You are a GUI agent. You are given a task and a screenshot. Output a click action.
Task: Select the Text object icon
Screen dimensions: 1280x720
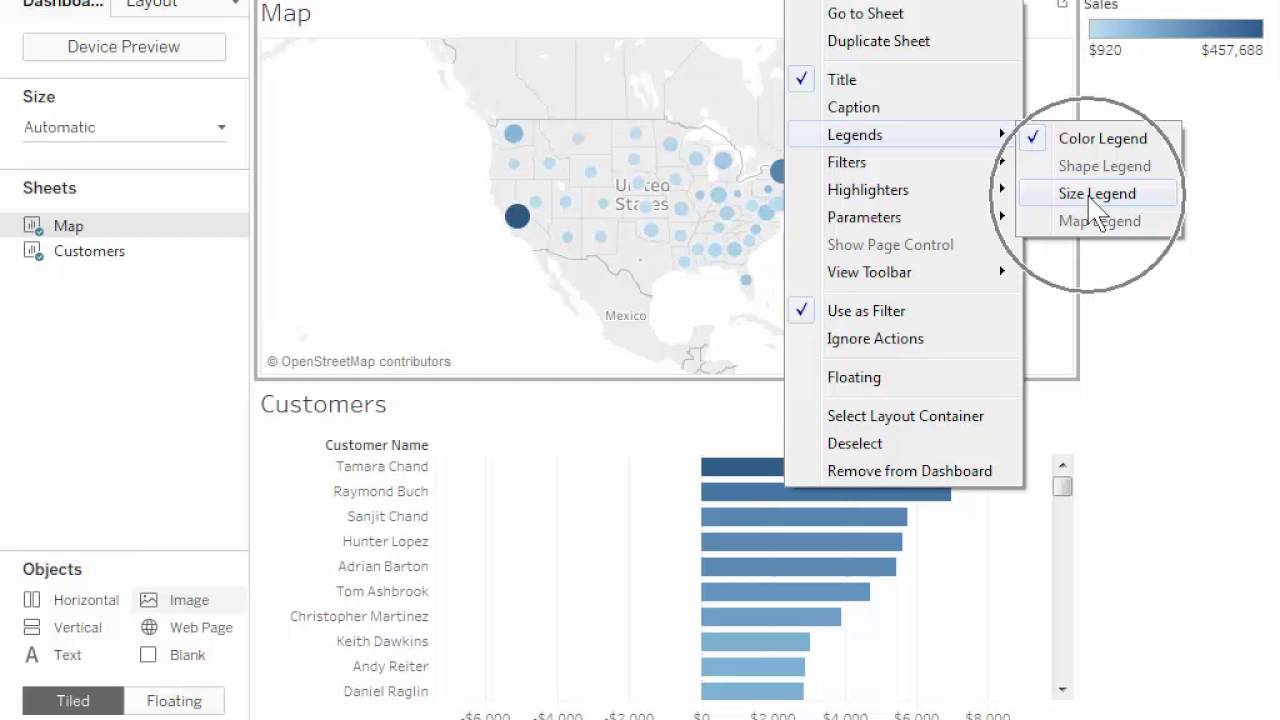pos(32,655)
